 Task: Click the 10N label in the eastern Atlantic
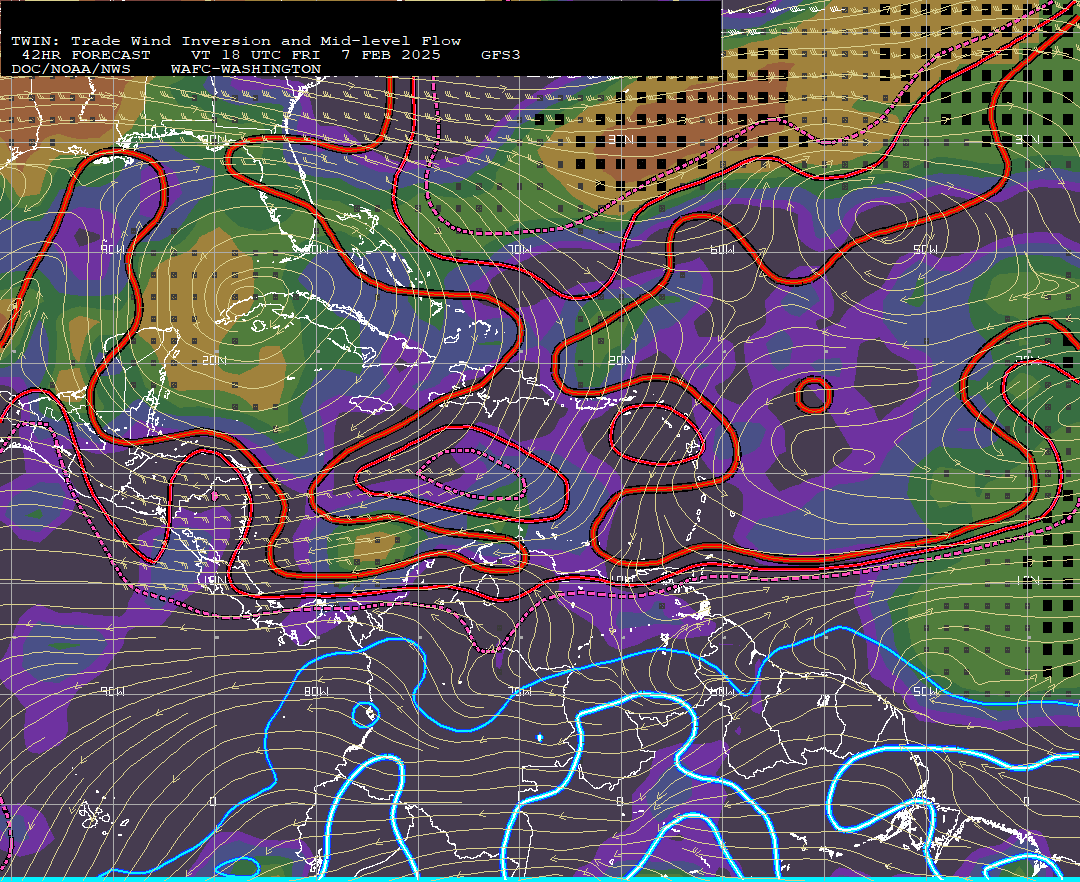(1027, 580)
